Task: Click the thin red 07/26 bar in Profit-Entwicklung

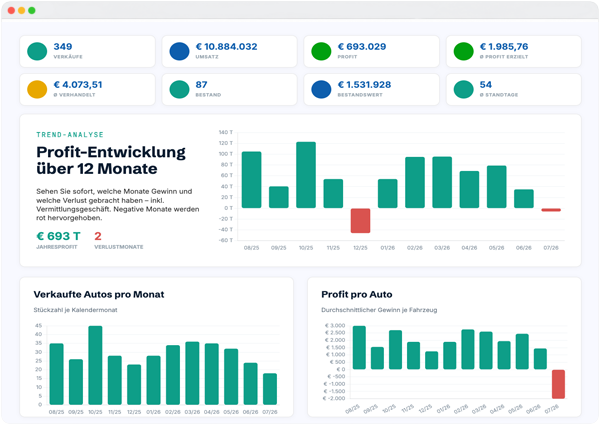Action: 551,210
